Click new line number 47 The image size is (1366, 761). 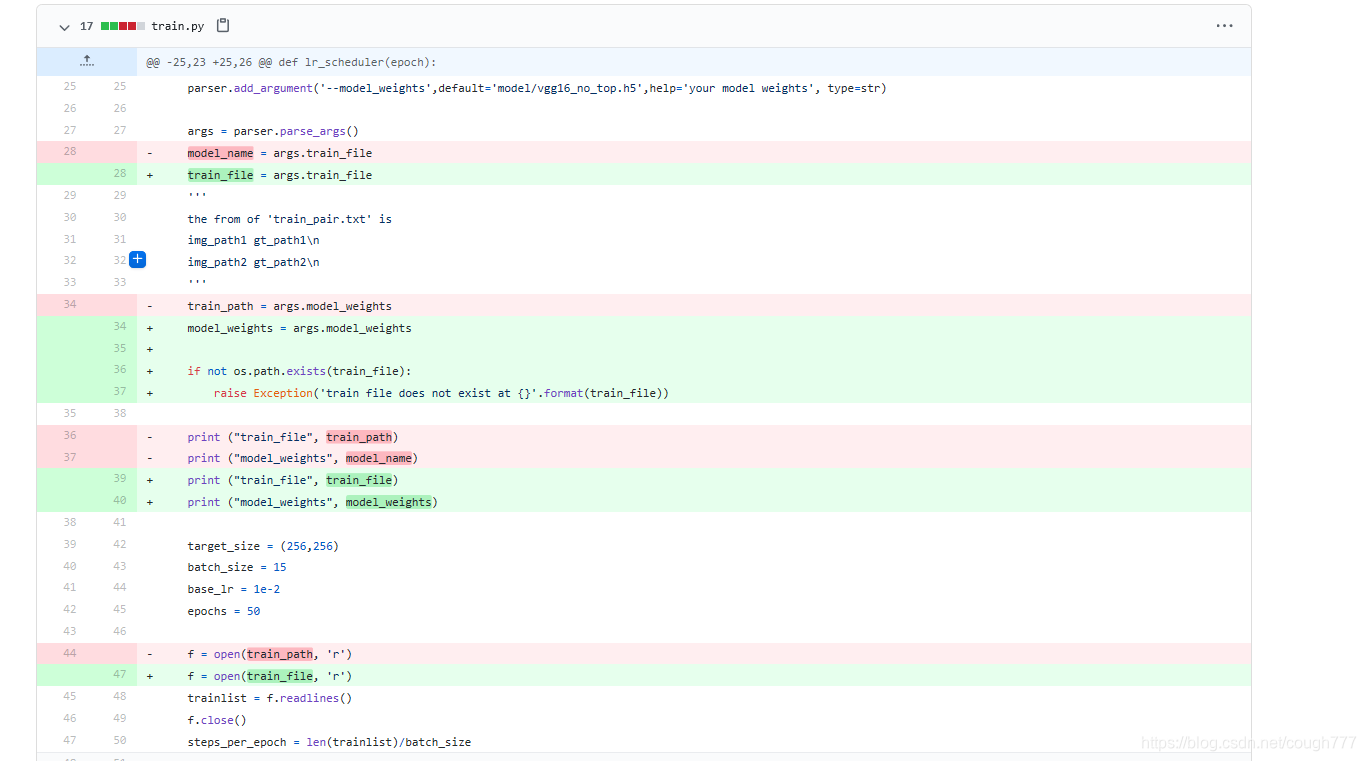pyautogui.click(x=119, y=674)
